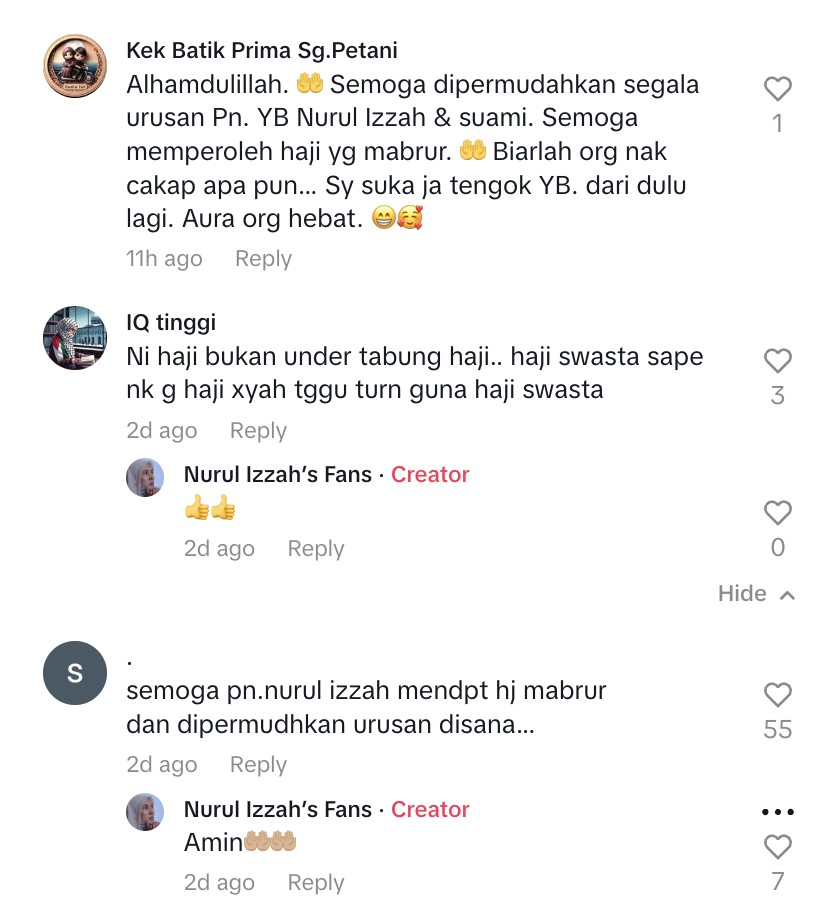The image size is (838, 912).
Task: Like Kek Batik Prima Sg.Petani's comment
Action: [778, 89]
